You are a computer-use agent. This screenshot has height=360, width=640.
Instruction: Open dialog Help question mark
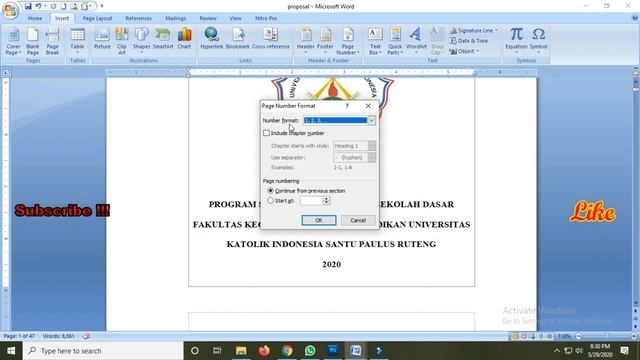(347, 106)
